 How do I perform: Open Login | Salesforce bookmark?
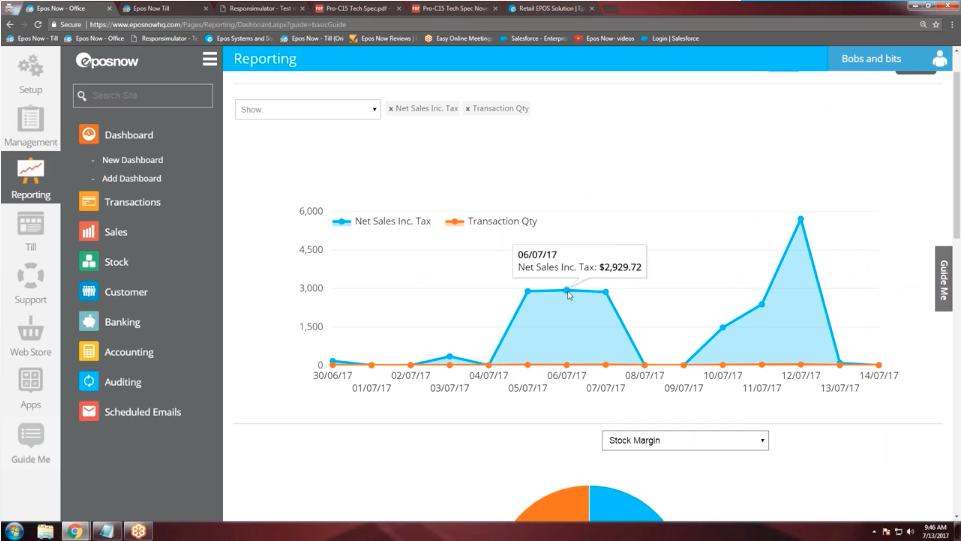pos(670,38)
